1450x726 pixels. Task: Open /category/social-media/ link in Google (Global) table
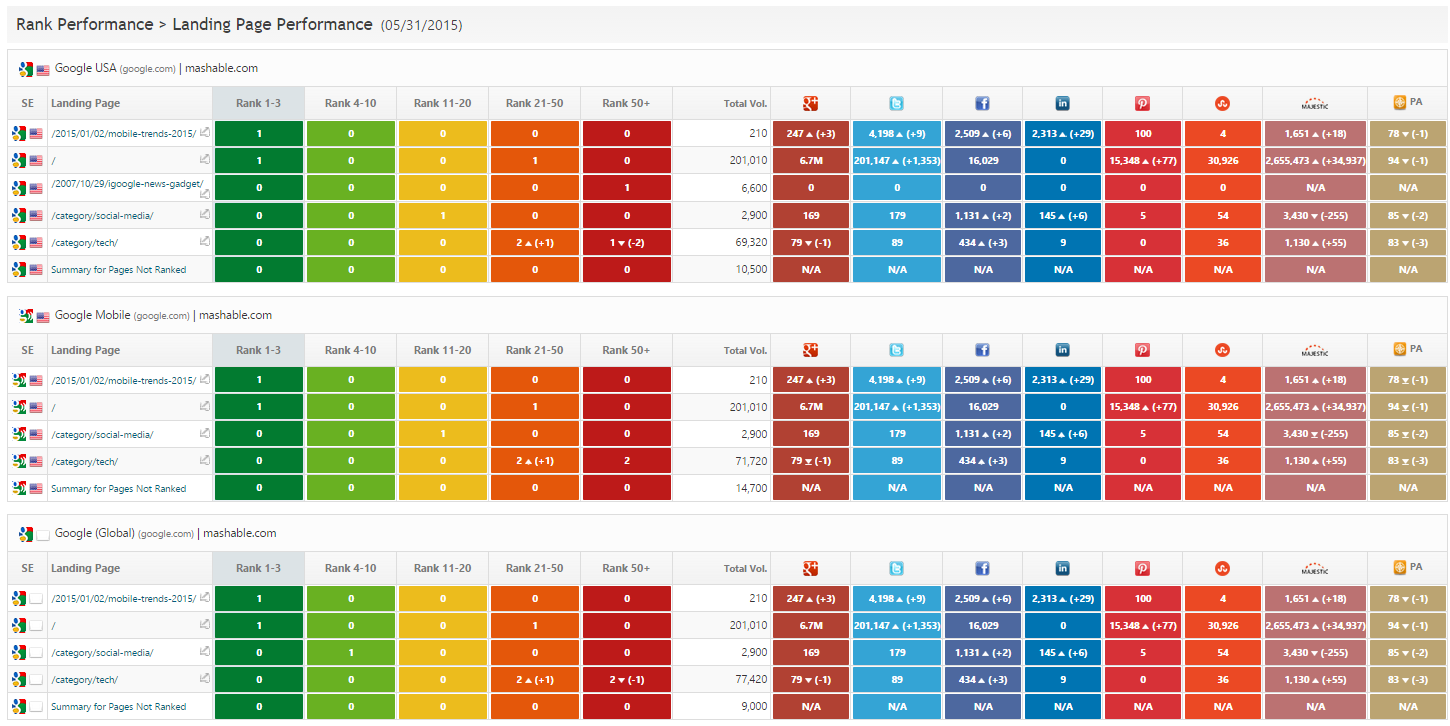pos(102,653)
